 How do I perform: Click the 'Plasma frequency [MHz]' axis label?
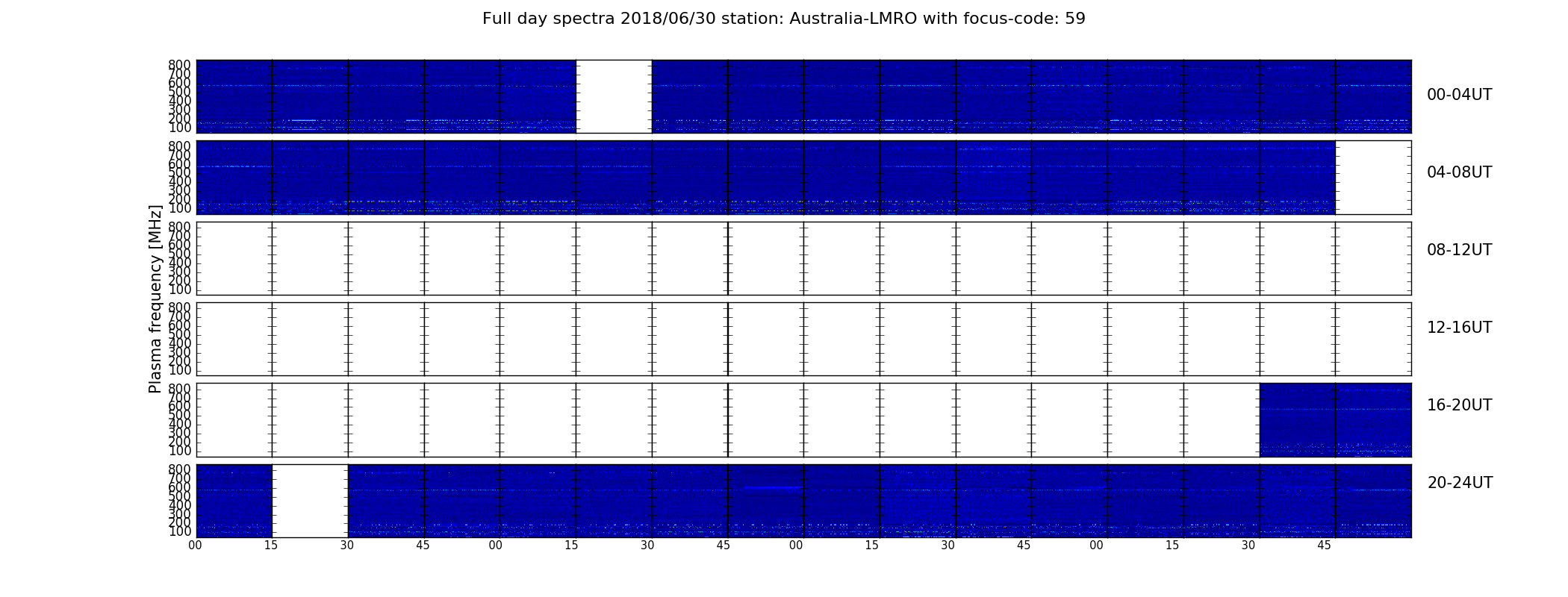[155, 298]
